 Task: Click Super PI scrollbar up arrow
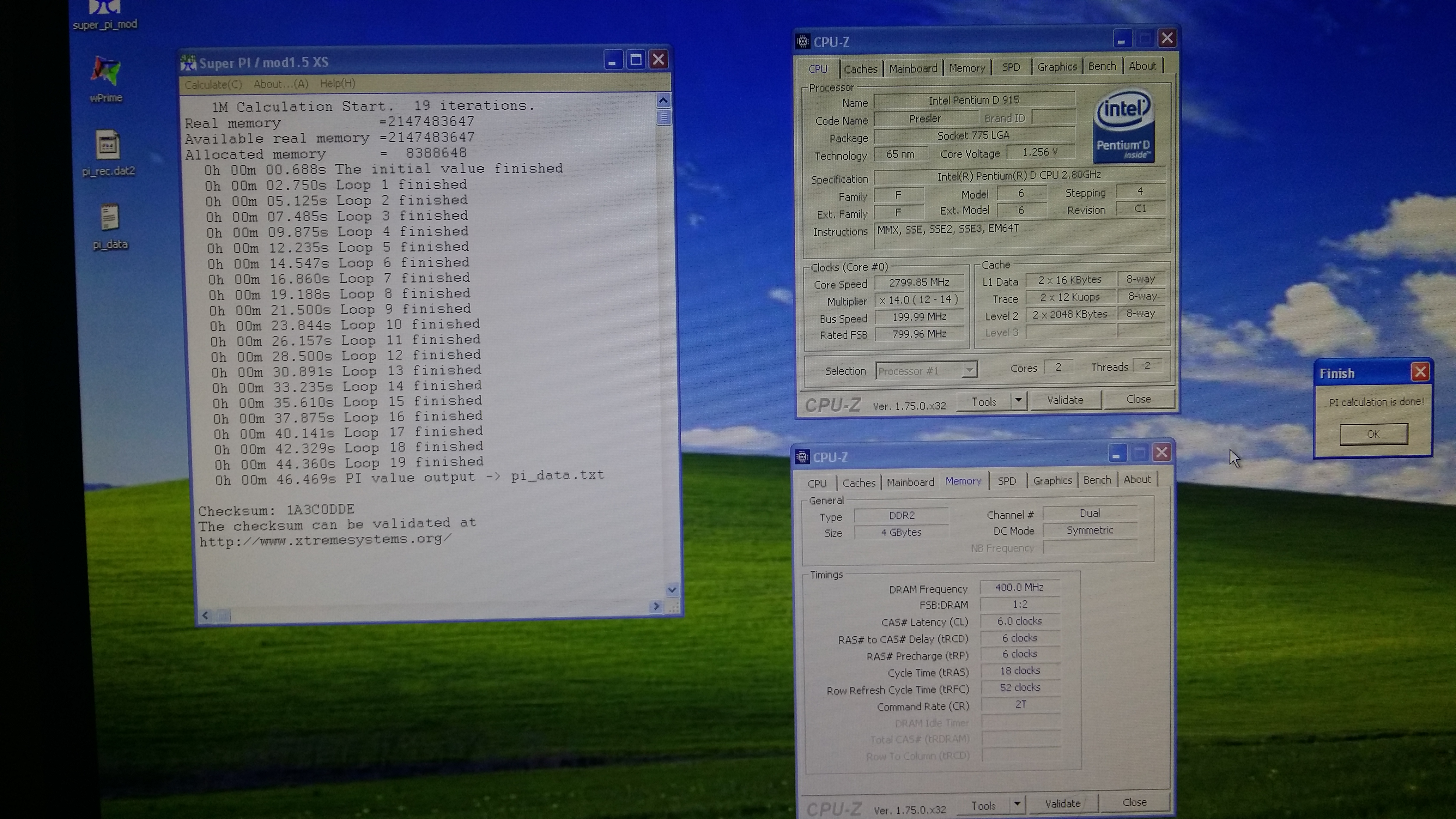coord(663,101)
